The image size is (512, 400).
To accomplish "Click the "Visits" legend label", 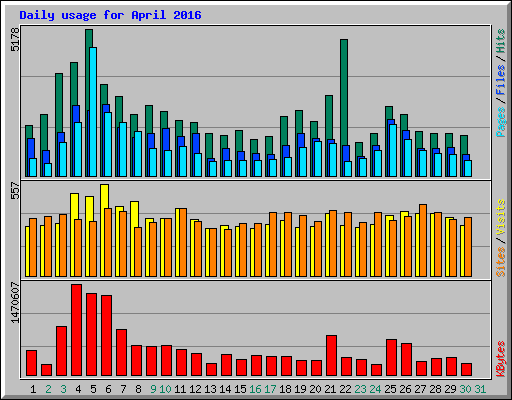I will coord(501,217).
